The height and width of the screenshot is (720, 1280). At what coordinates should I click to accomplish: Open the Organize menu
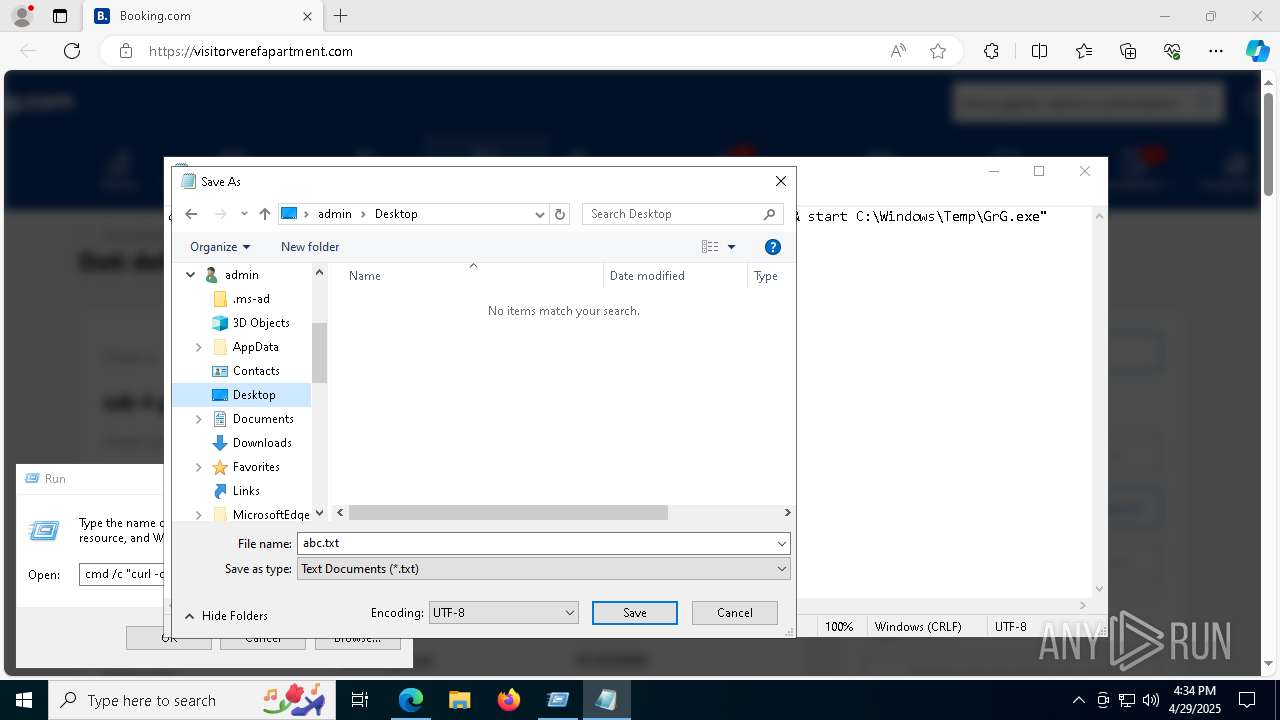(220, 247)
